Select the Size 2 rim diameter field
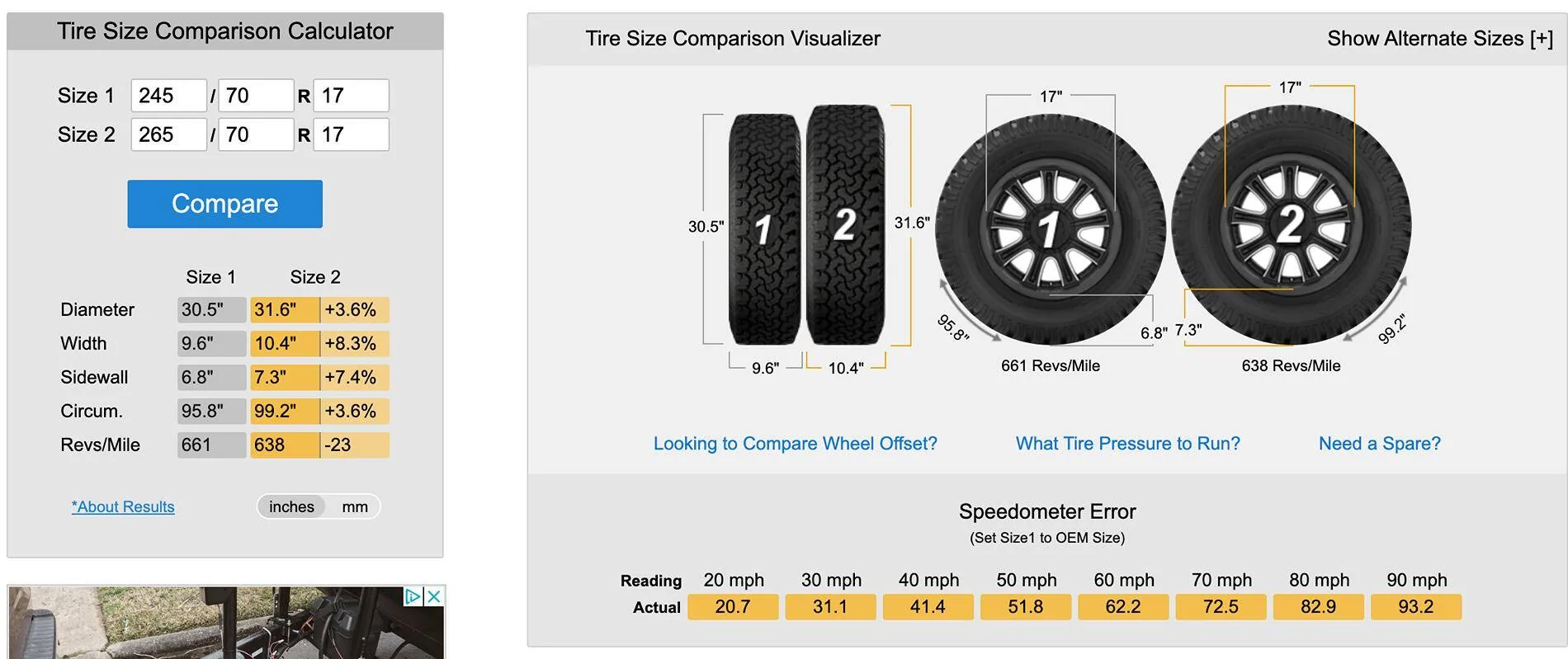Viewport: 1568px width, 659px height. [352, 134]
